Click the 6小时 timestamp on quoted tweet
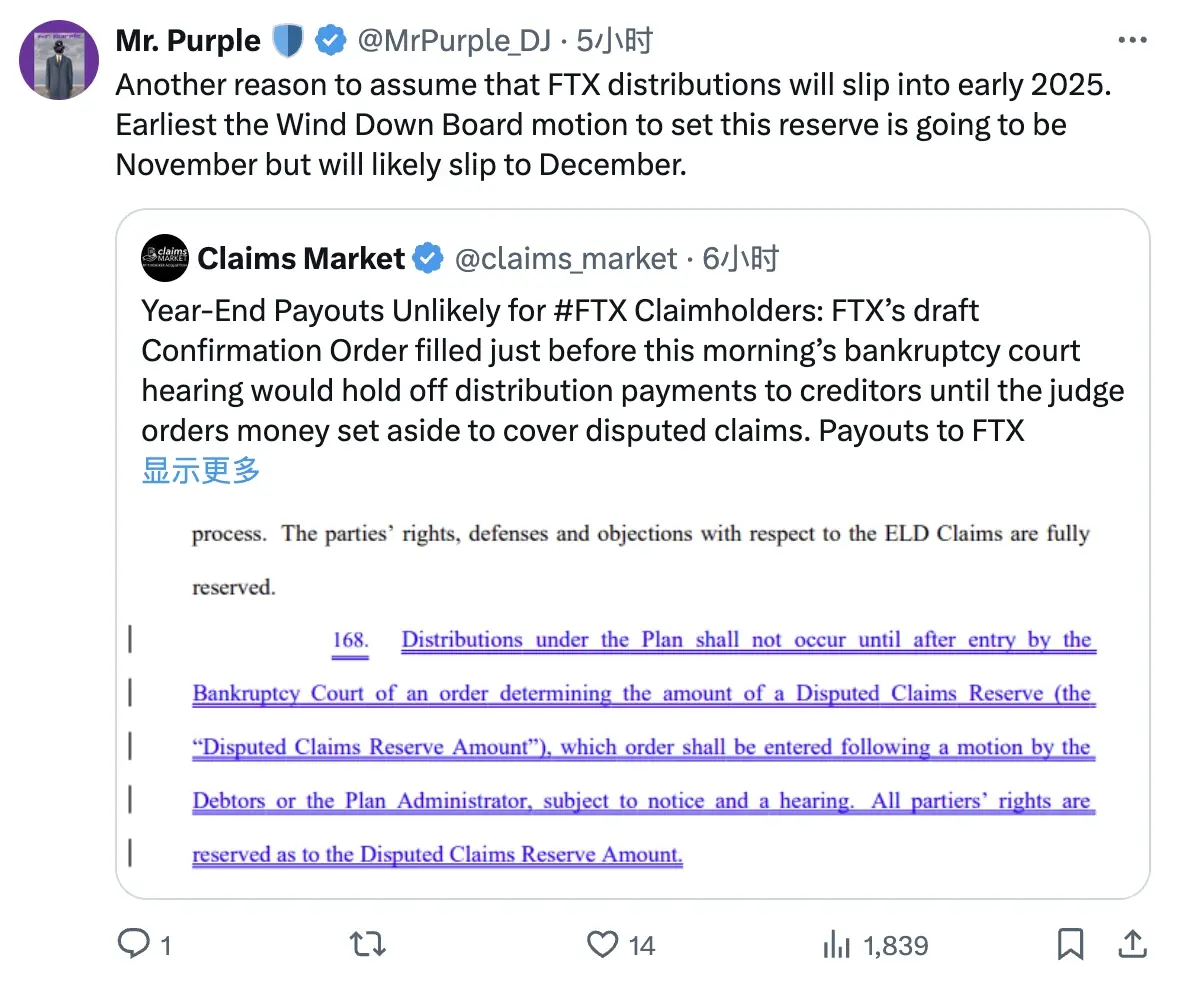Screen dimensions: 1180x986 click(x=741, y=257)
